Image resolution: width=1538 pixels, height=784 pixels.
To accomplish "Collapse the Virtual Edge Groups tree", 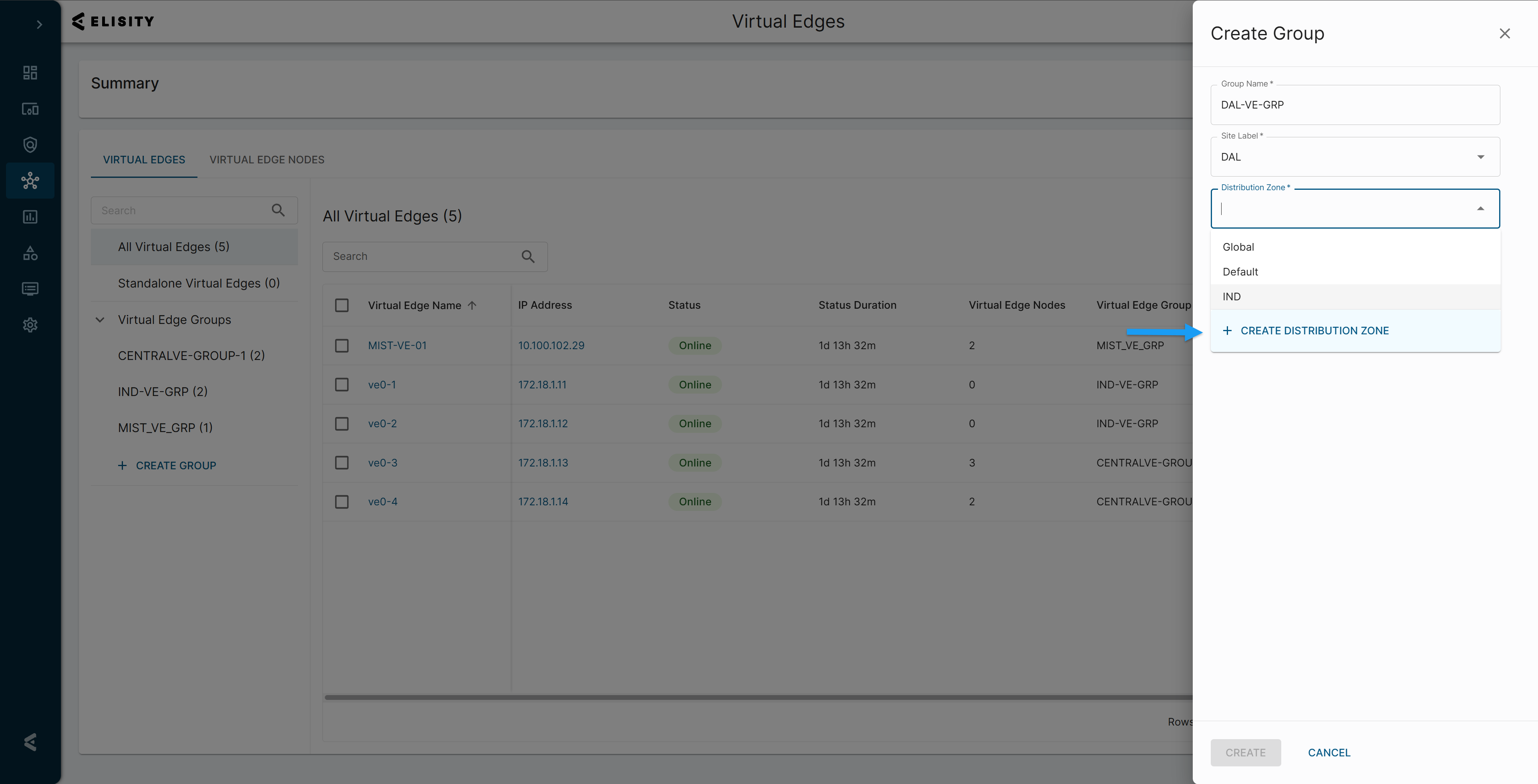I will [x=100, y=320].
